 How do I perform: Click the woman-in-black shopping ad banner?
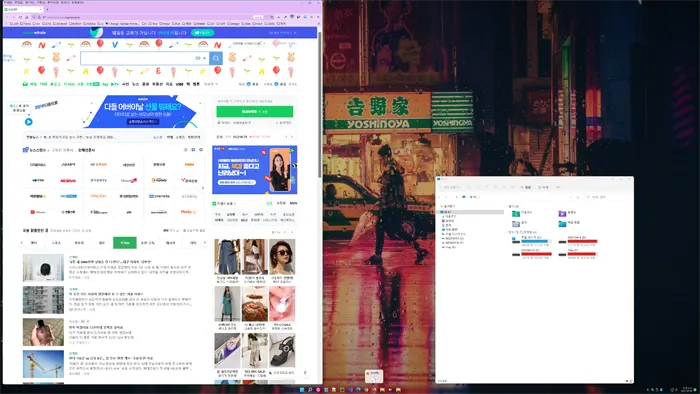pyautogui.click(x=254, y=170)
